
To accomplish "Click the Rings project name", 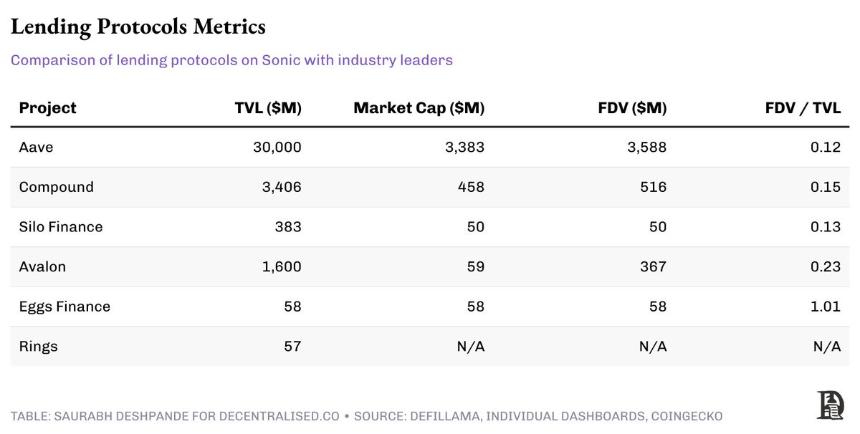I will click(38, 346).
